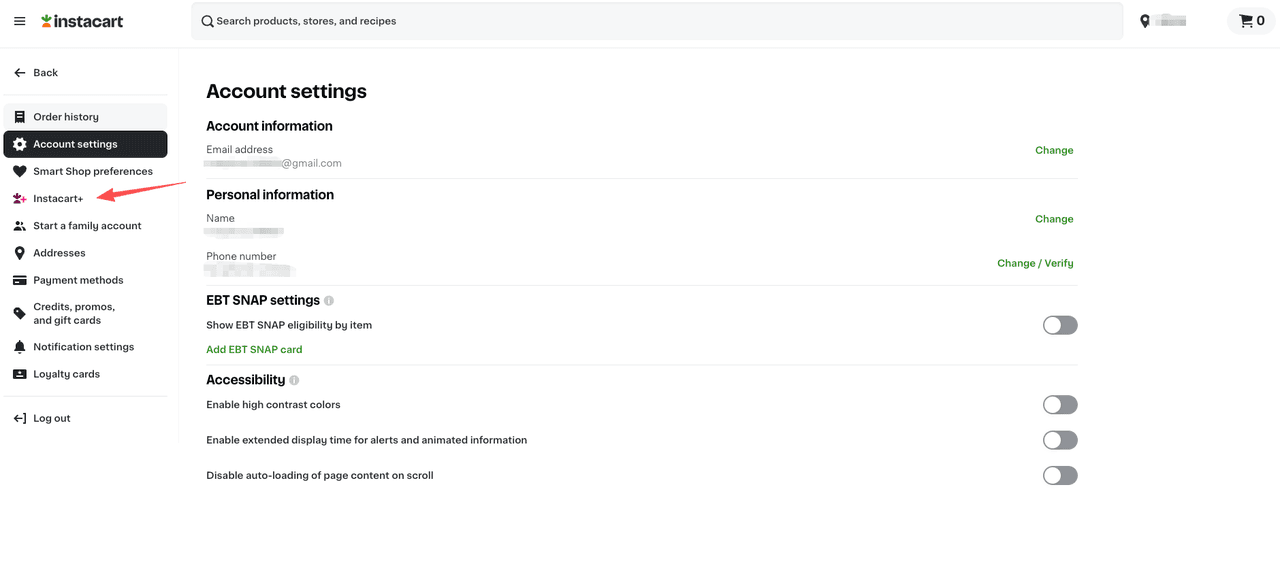Open the hamburger menu
The width and height of the screenshot is (1280, 585).
tap(19, 20)
